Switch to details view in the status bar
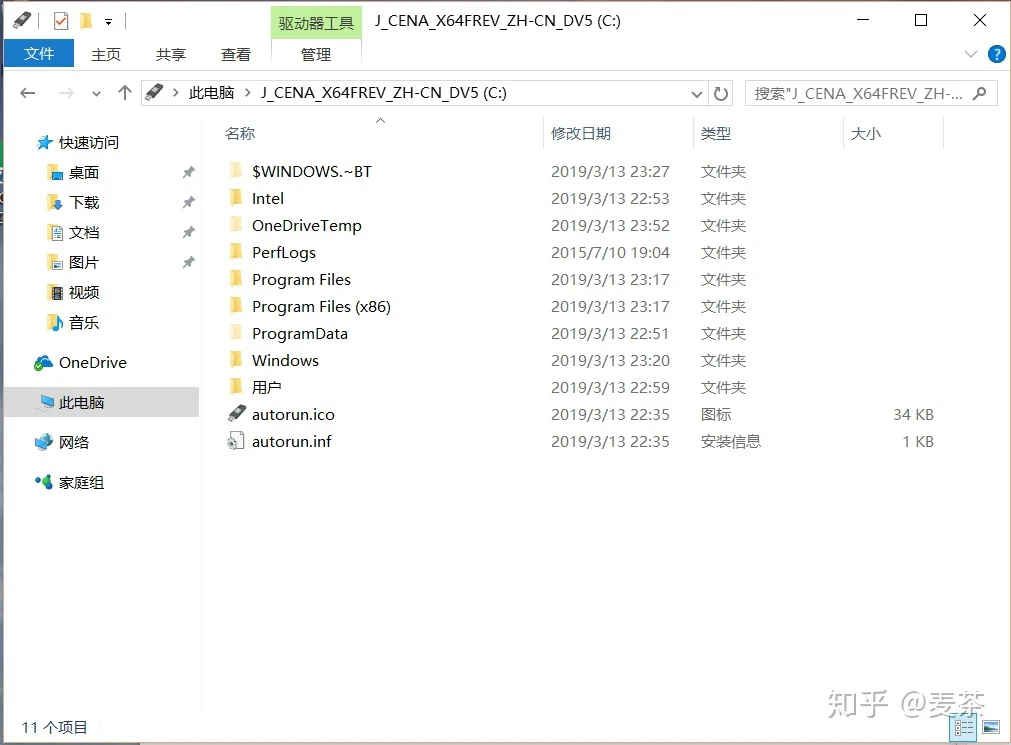The height and width of the screenshot is (745, 1011). pyautogui.click(x=965, y=729)
